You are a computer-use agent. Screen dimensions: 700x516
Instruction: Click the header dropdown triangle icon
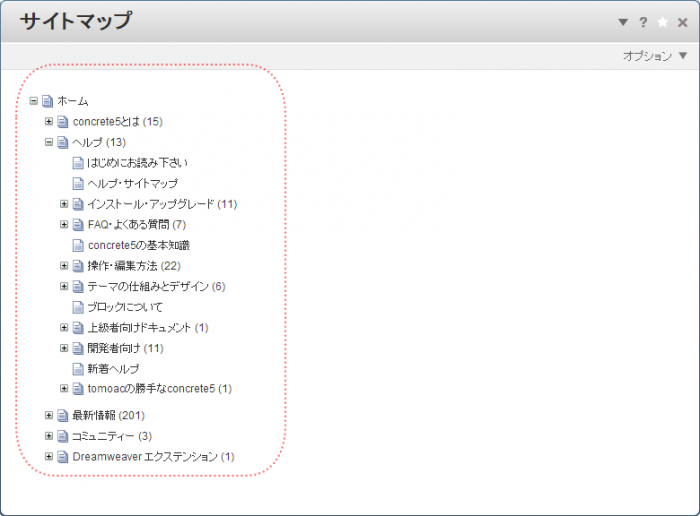pos(623,22)
